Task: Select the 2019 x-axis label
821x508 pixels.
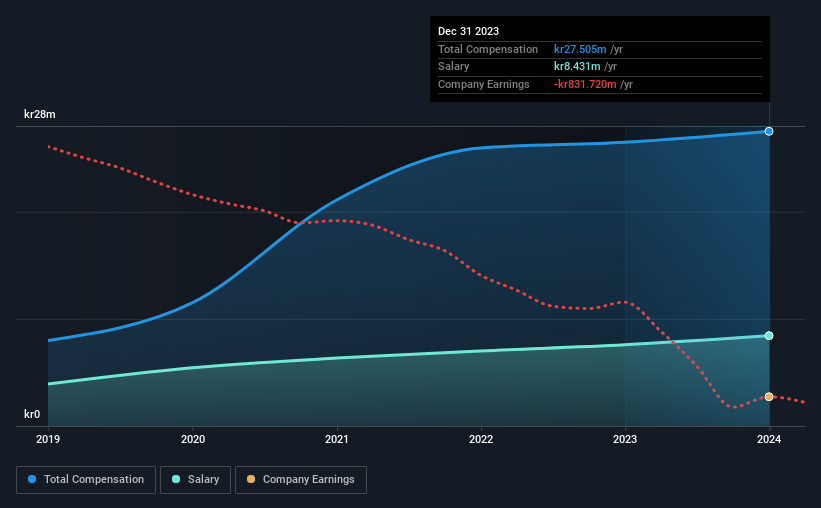Action: (x=48, y=439)
